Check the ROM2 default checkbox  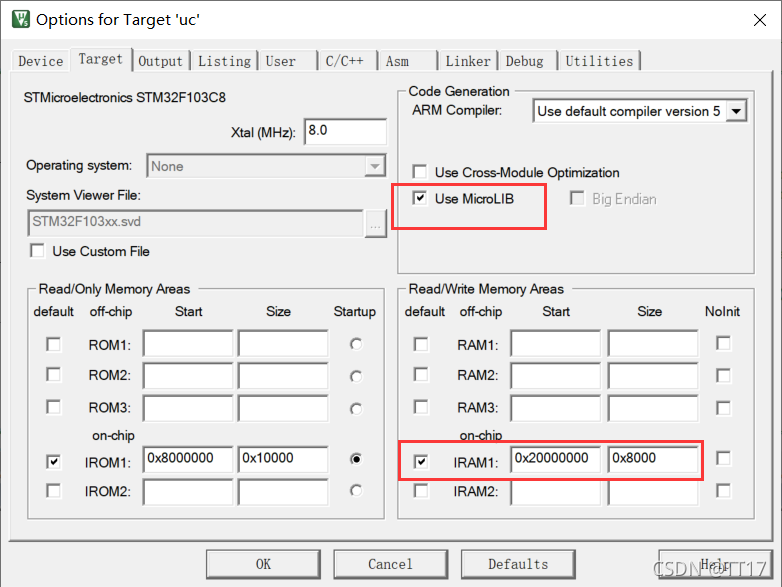pyautogui.click(x=53, y=375)
